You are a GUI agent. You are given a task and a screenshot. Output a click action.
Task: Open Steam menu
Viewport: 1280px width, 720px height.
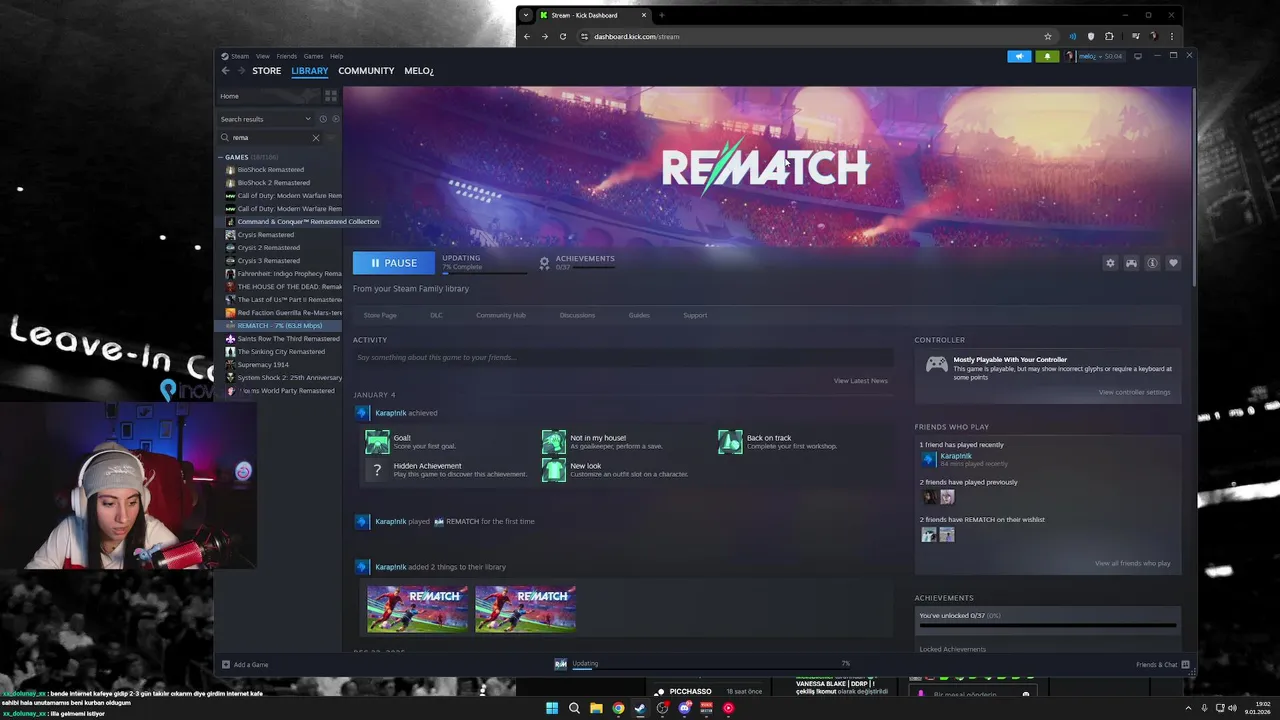pos(240,56)
